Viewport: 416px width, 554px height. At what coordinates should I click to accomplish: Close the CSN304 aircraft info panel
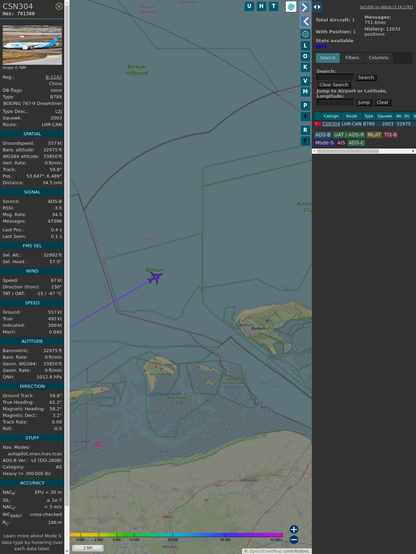pyautogui.click(x=59, y=6)
